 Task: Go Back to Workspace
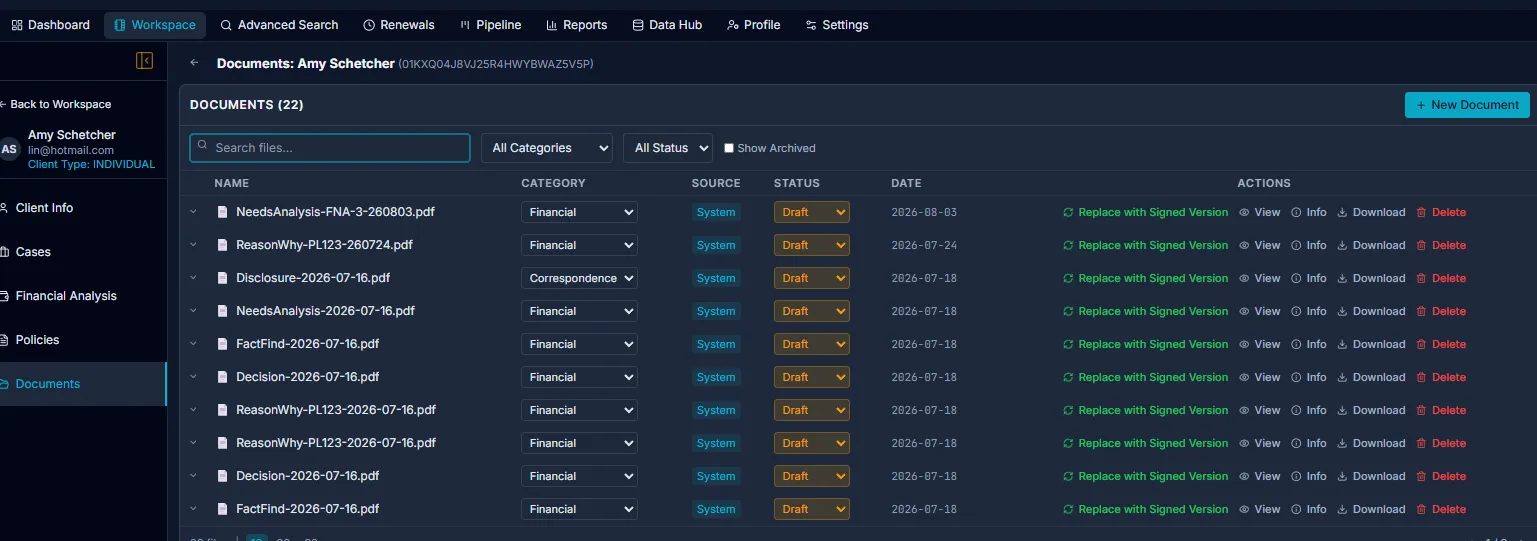[55, 104]
